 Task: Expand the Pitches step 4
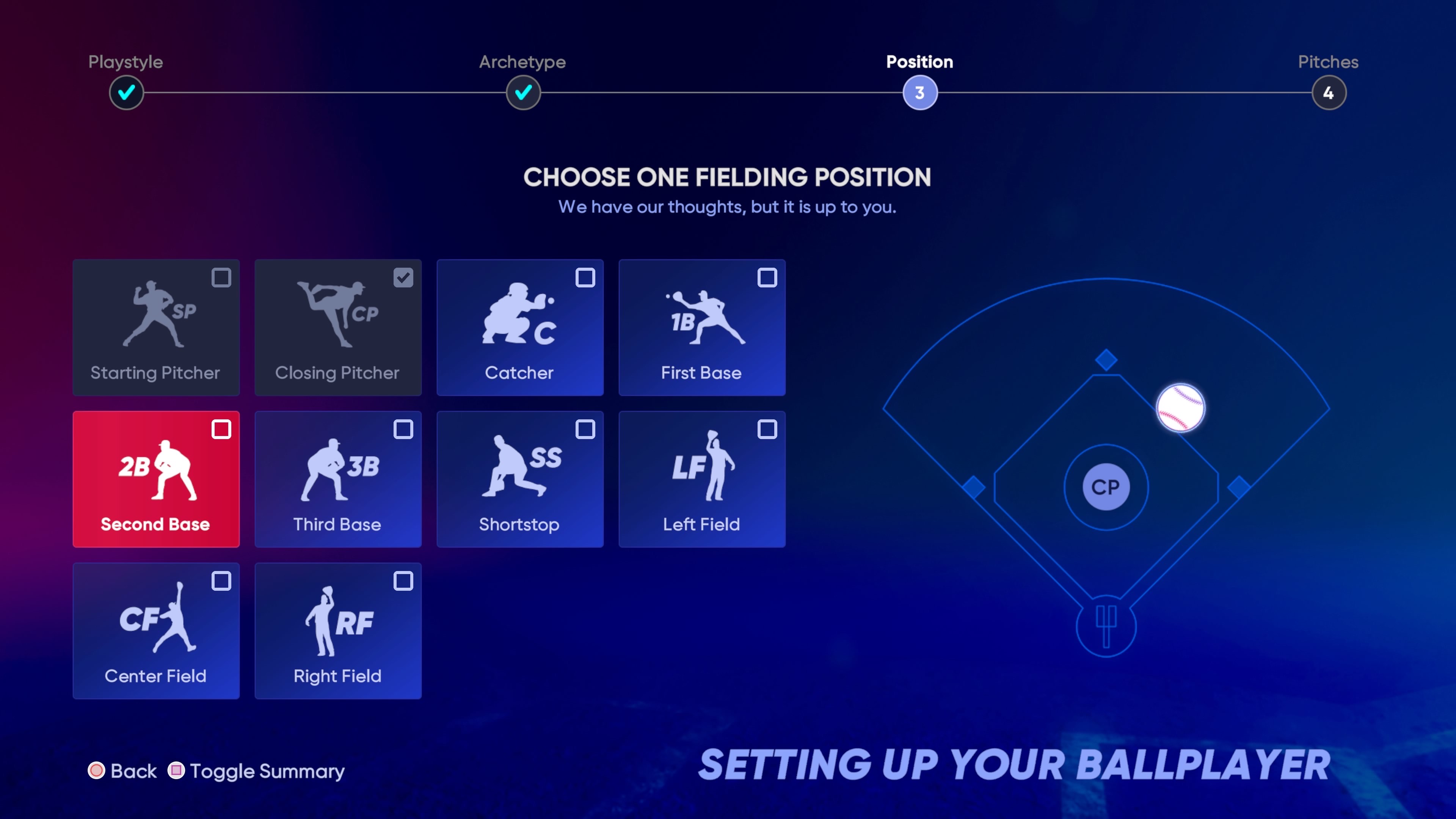coord(1327,92)
